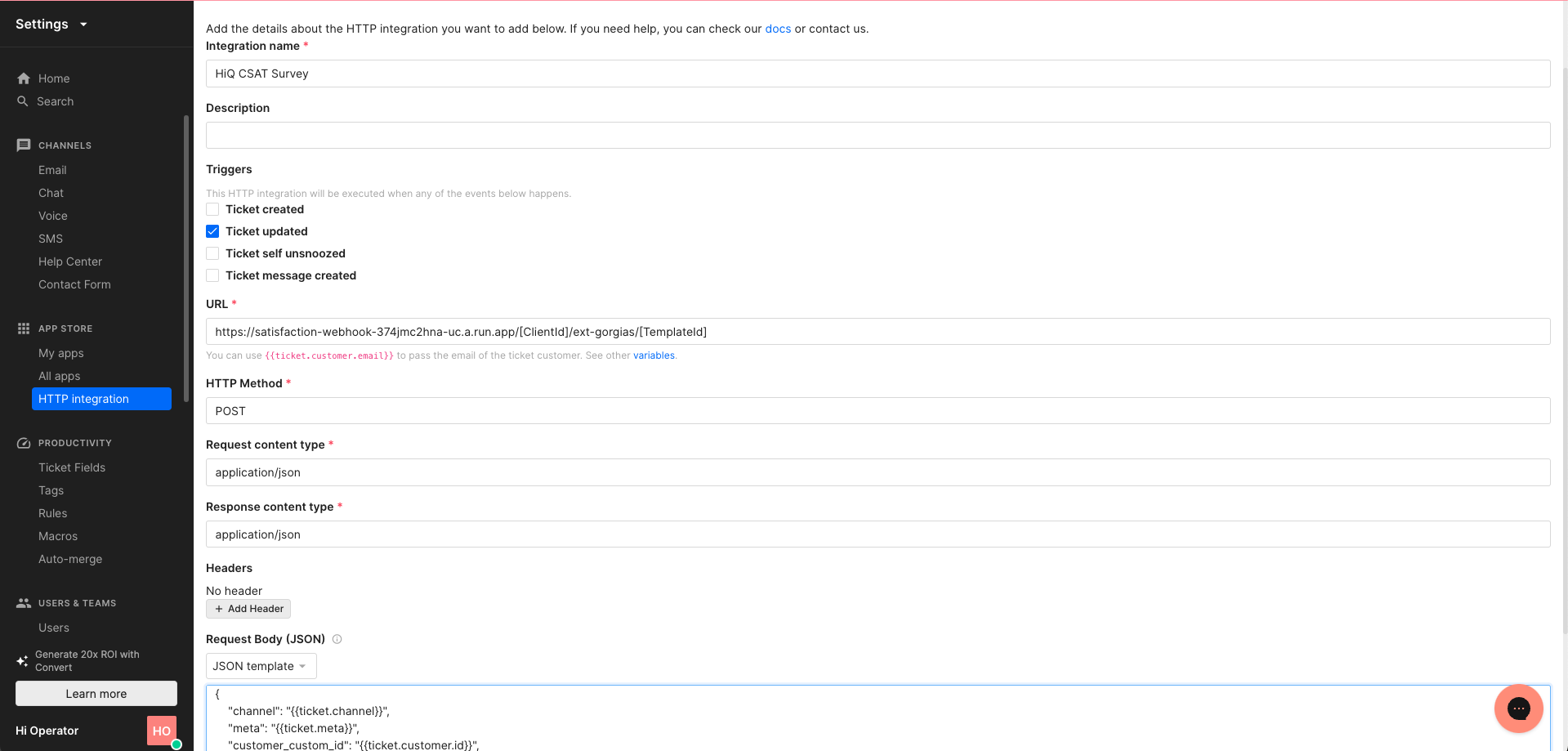Open the HTTP Method selector

(878, 411)
